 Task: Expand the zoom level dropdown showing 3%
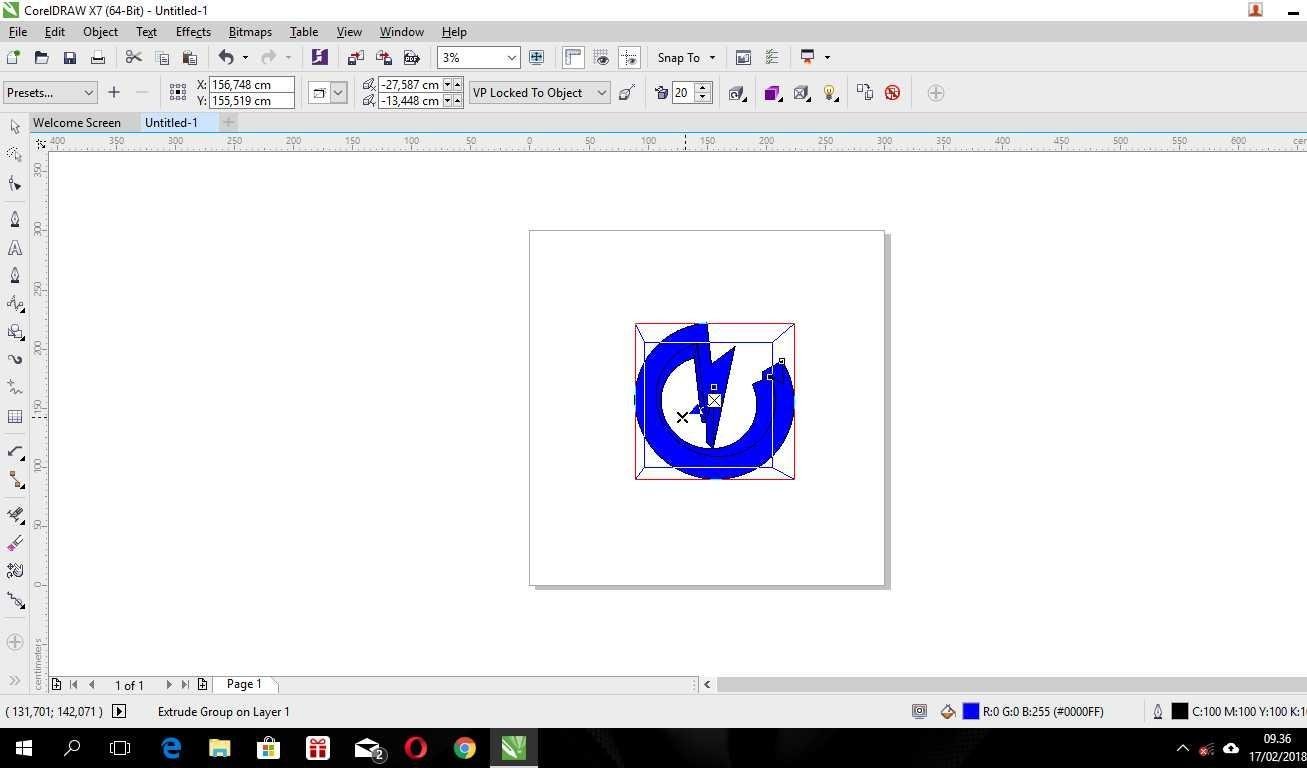coord(511,58)
